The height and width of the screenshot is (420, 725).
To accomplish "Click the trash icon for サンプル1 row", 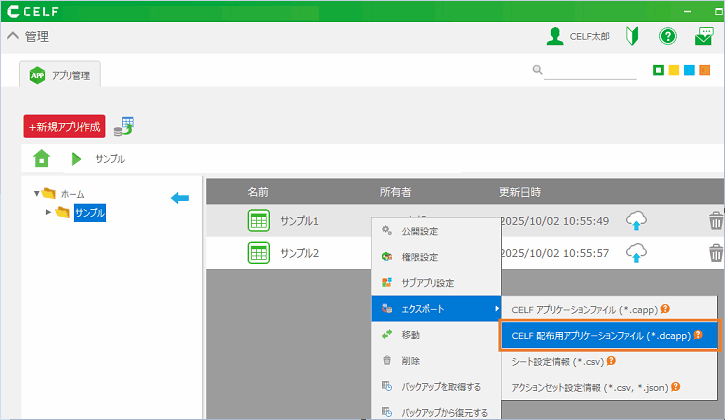I will click(x=715, y=221).
